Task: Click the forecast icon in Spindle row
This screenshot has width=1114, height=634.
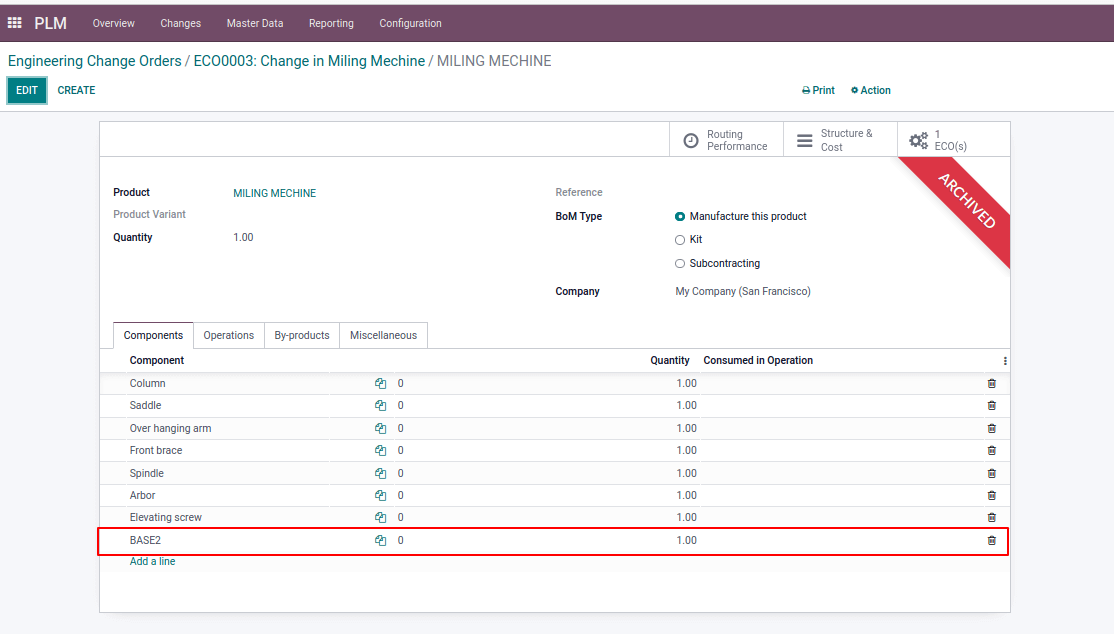Action: tap(381, 473)
